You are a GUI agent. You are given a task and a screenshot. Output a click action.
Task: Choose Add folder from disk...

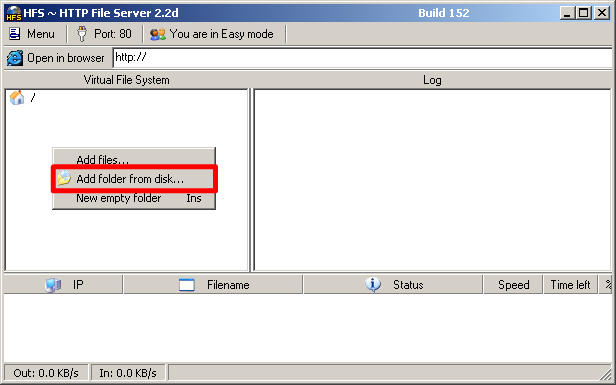click(x=134, y=179)
